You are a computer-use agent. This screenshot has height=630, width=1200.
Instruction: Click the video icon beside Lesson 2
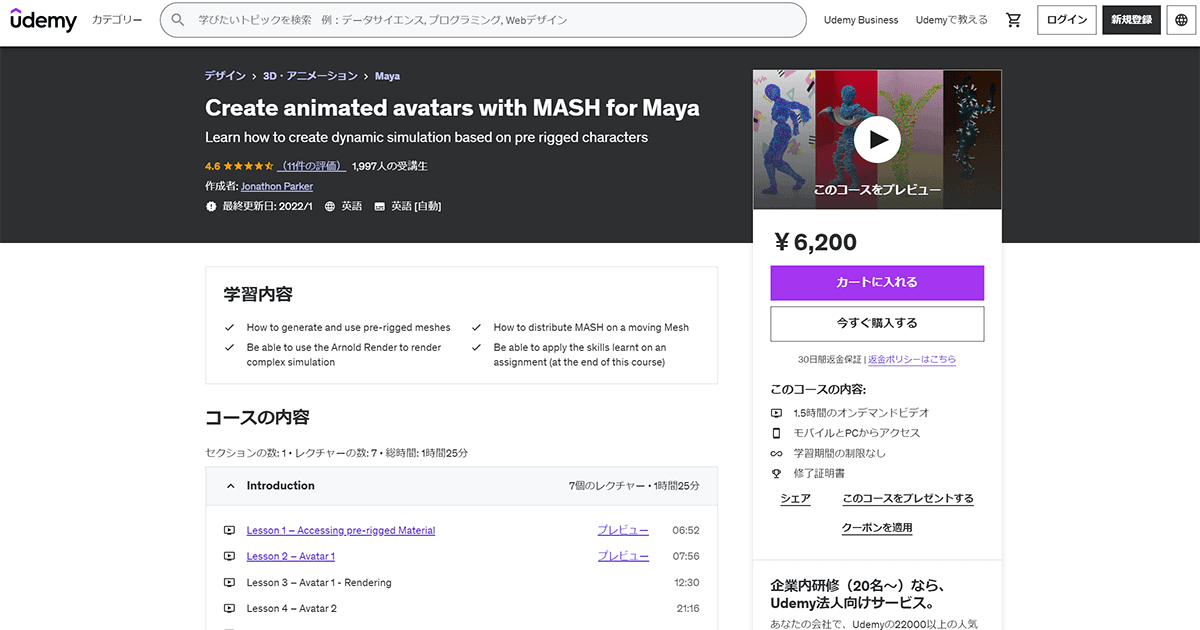(229, 556)
